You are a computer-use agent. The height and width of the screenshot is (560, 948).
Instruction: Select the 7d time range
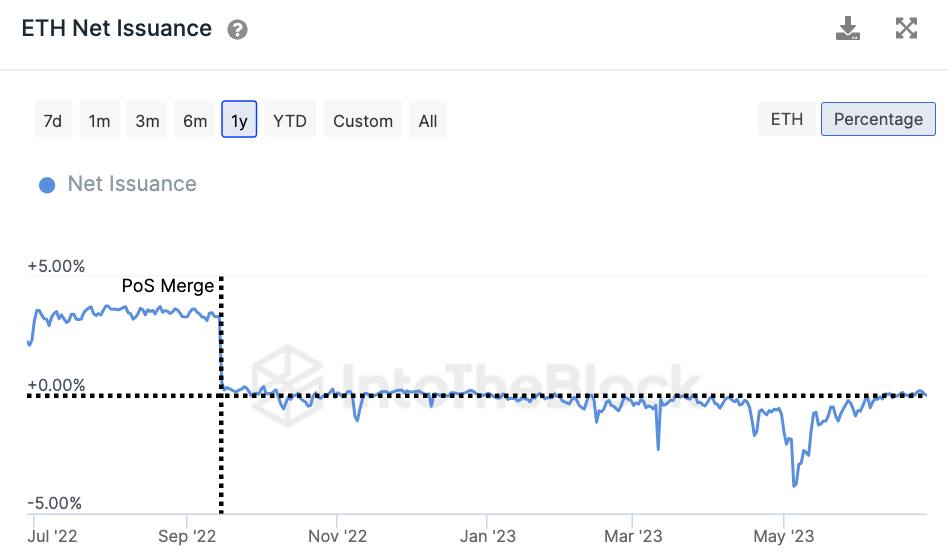(x=53, y=120)
